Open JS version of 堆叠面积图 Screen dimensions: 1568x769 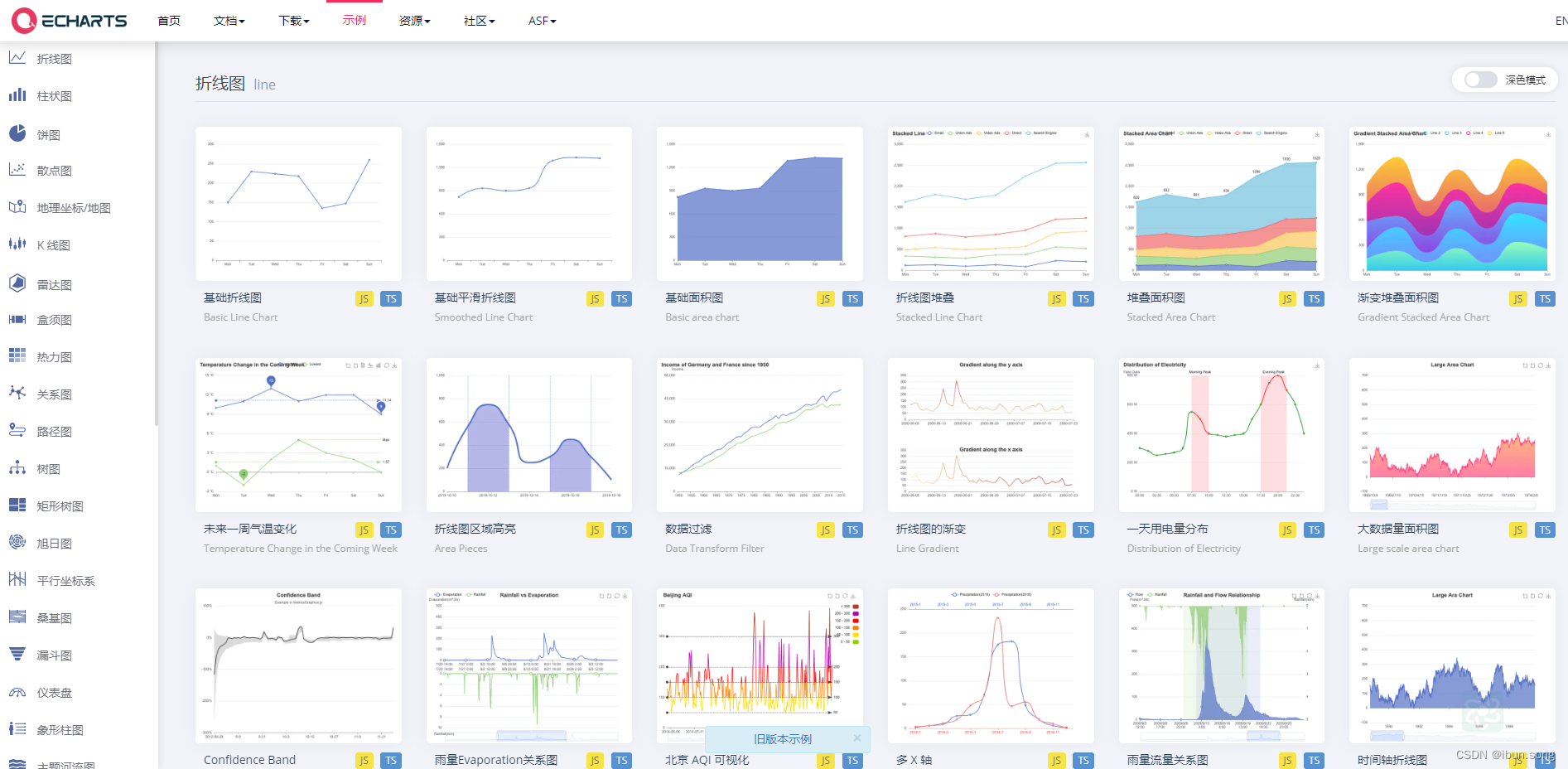click(1287, 299)
